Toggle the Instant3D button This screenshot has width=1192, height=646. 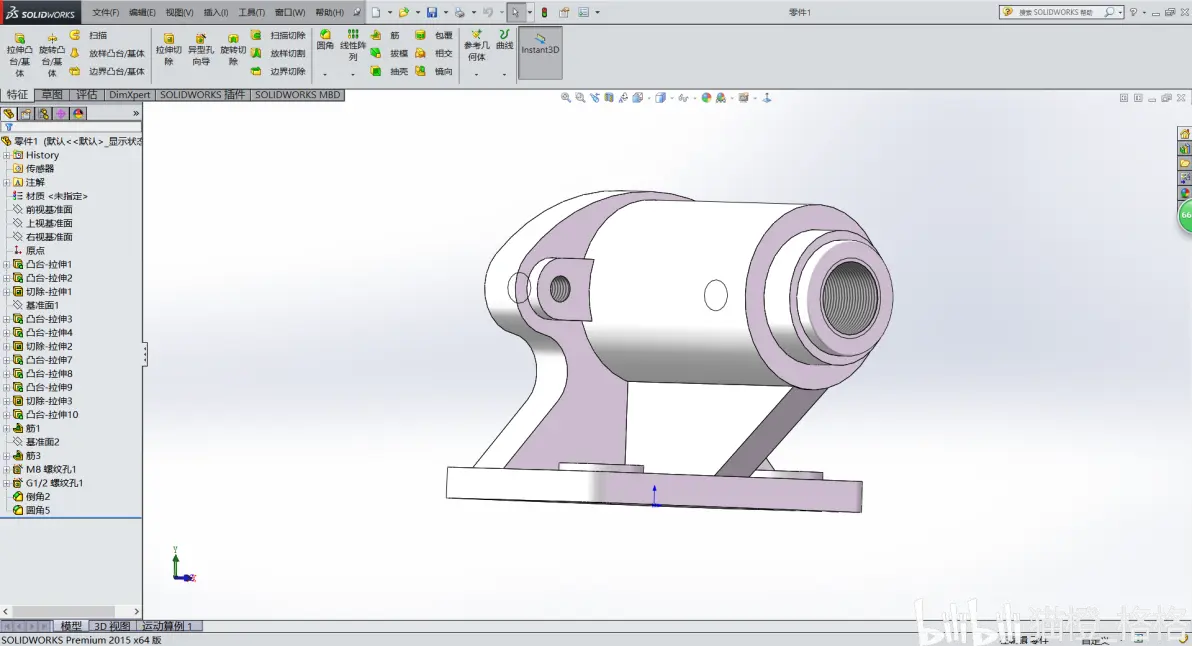(x=540, y=52)
